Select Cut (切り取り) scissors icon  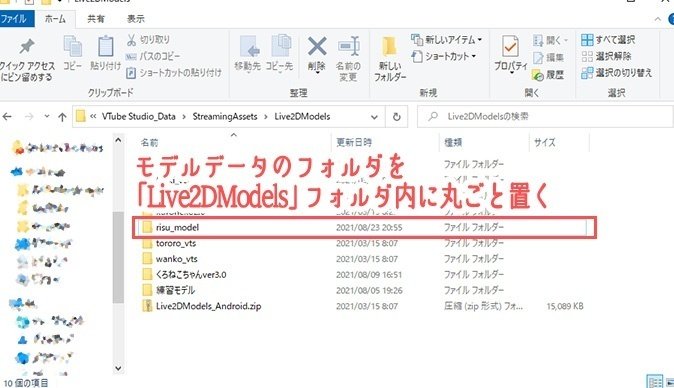131,40
